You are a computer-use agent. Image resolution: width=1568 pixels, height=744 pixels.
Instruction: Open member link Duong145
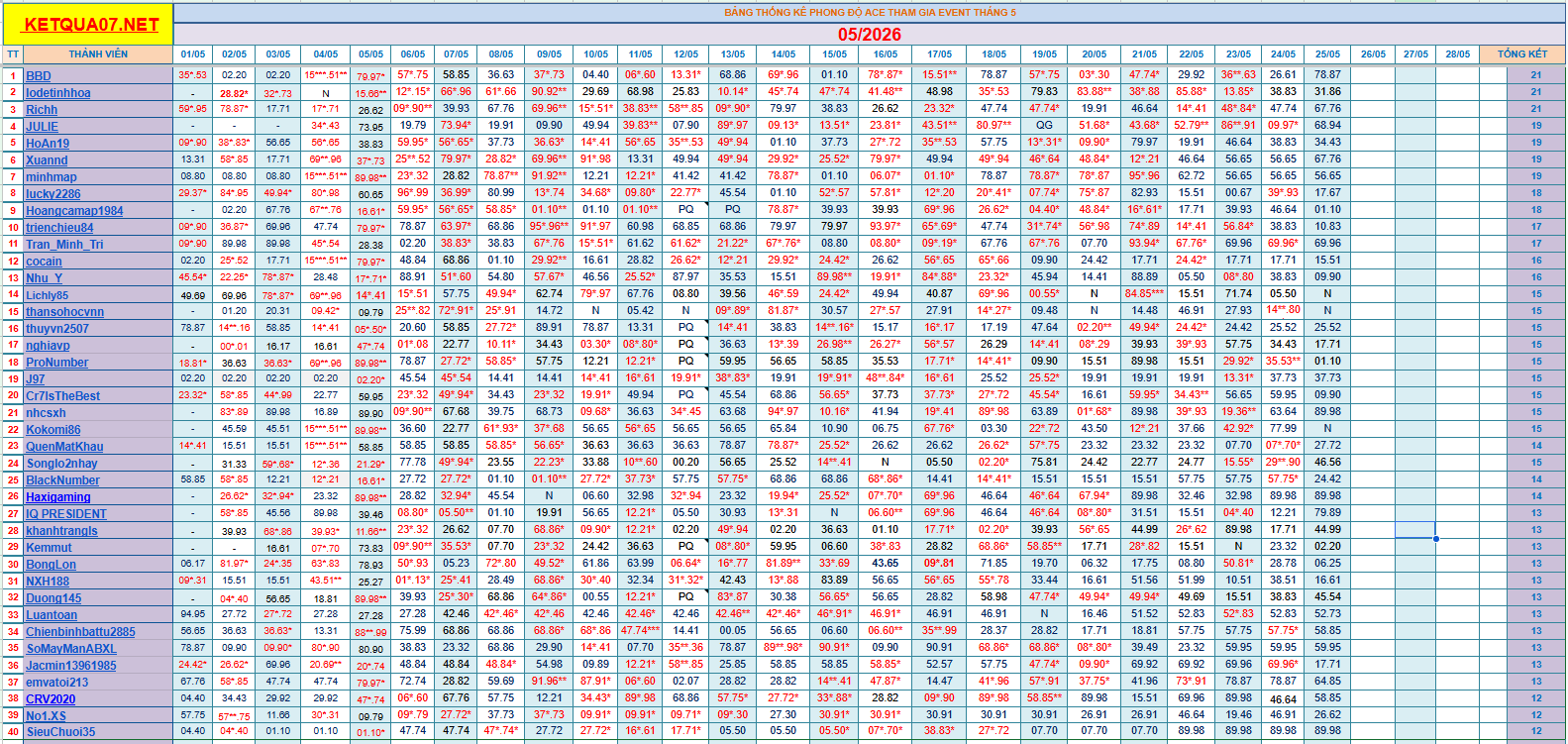tap(53, 598)
